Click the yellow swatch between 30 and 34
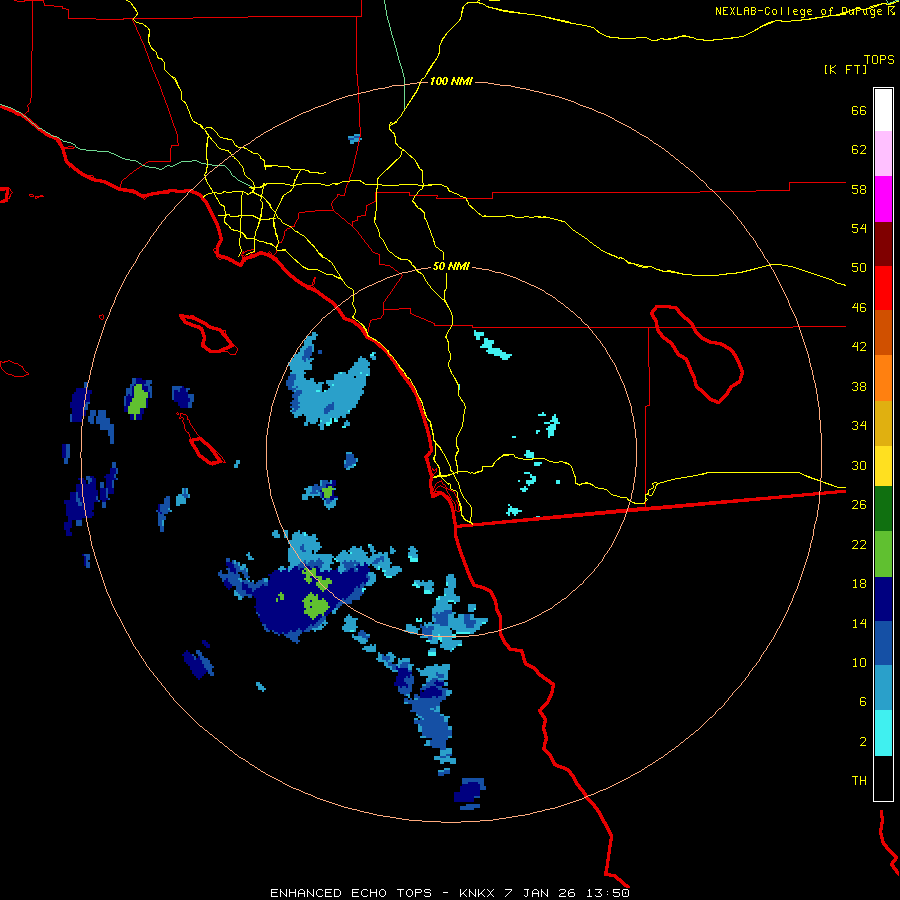The width and height of the screenshot is (900, 900). pos(883,466)
